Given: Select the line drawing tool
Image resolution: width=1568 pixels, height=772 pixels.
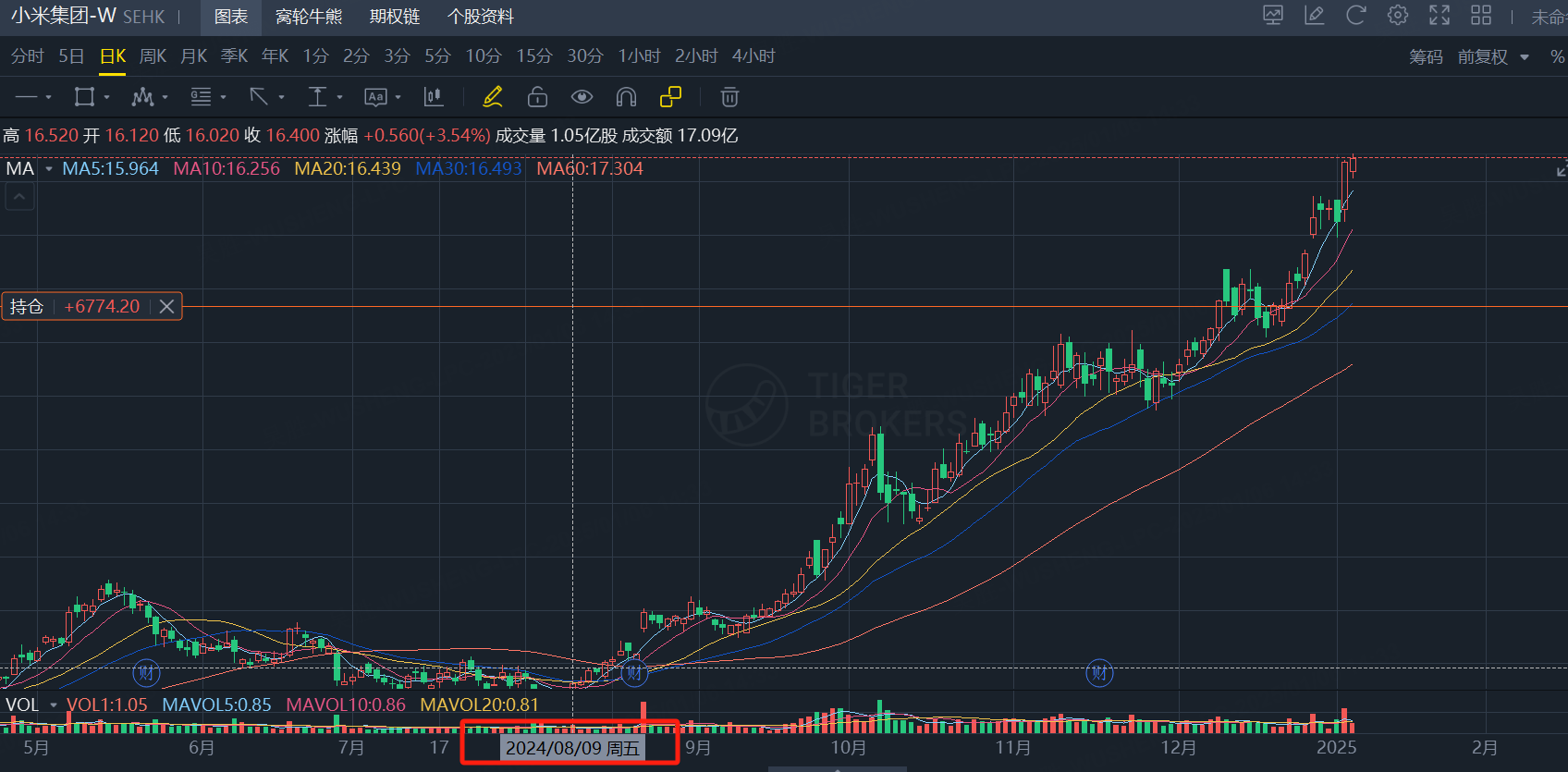Looking at the screenshot, I should (27, 97).
